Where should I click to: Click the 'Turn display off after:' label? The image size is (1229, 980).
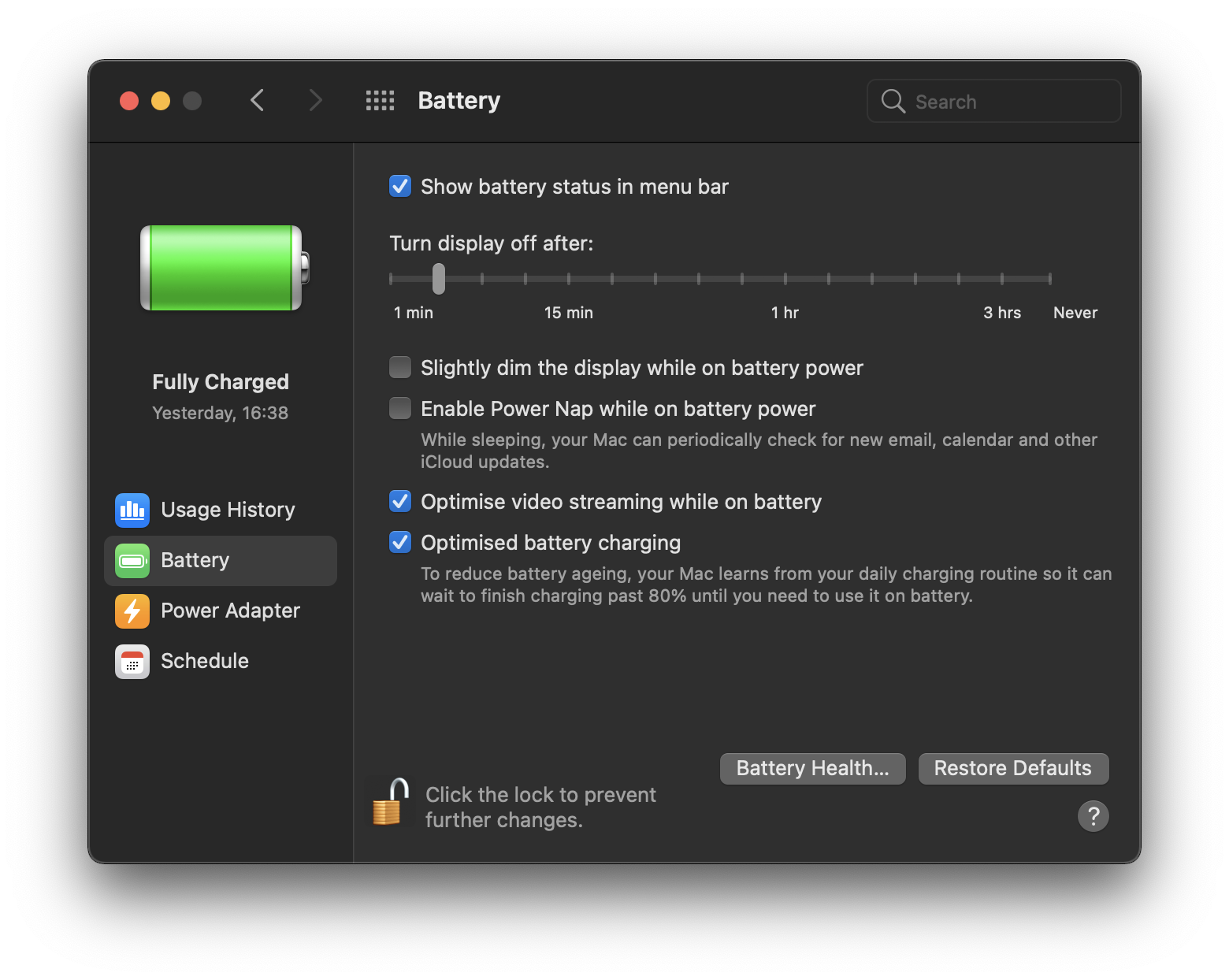tap(492, 243)
